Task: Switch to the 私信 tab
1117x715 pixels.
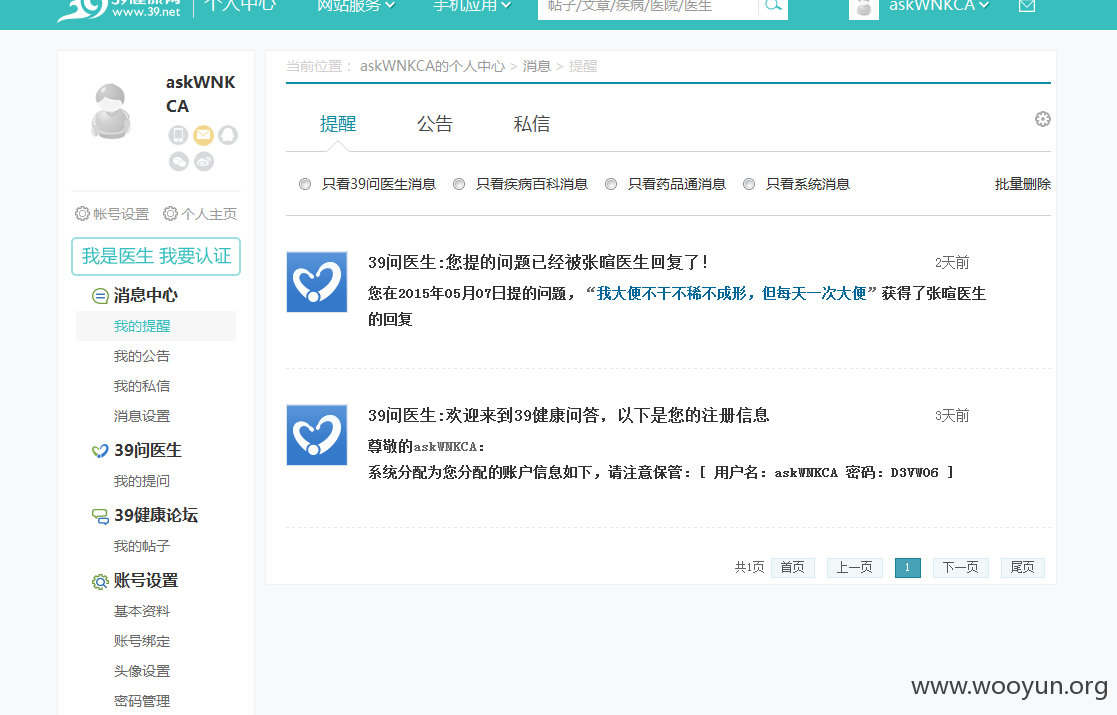Action: click(x=531, y=124)
